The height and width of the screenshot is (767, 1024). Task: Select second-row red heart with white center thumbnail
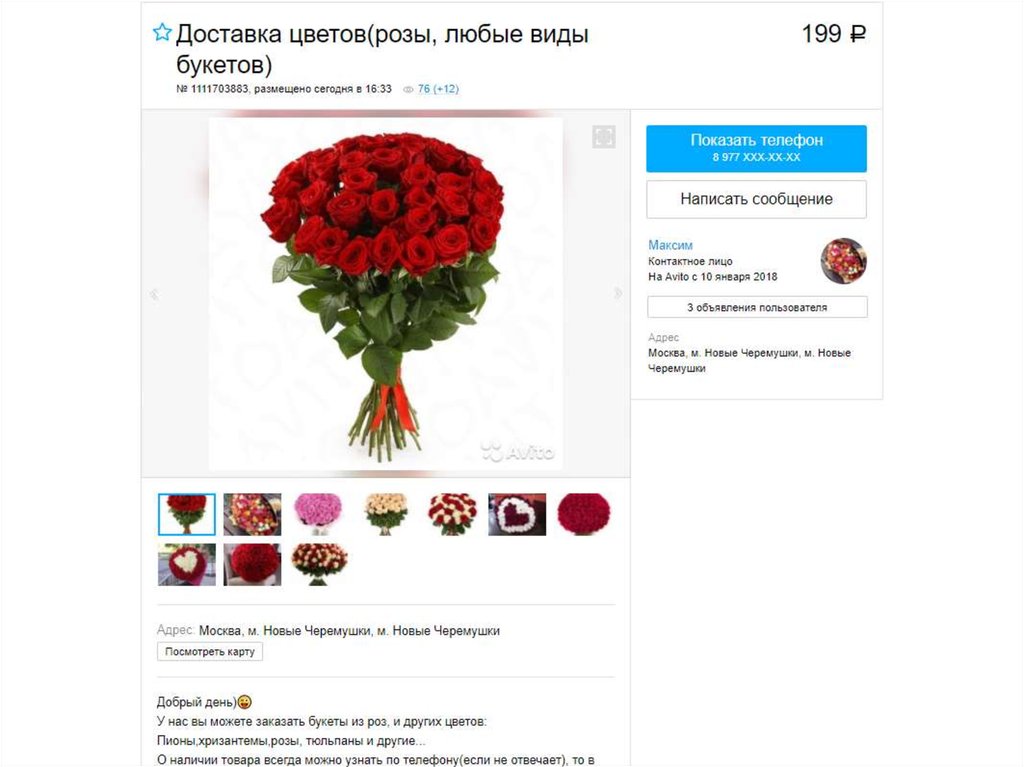(187, 564)
